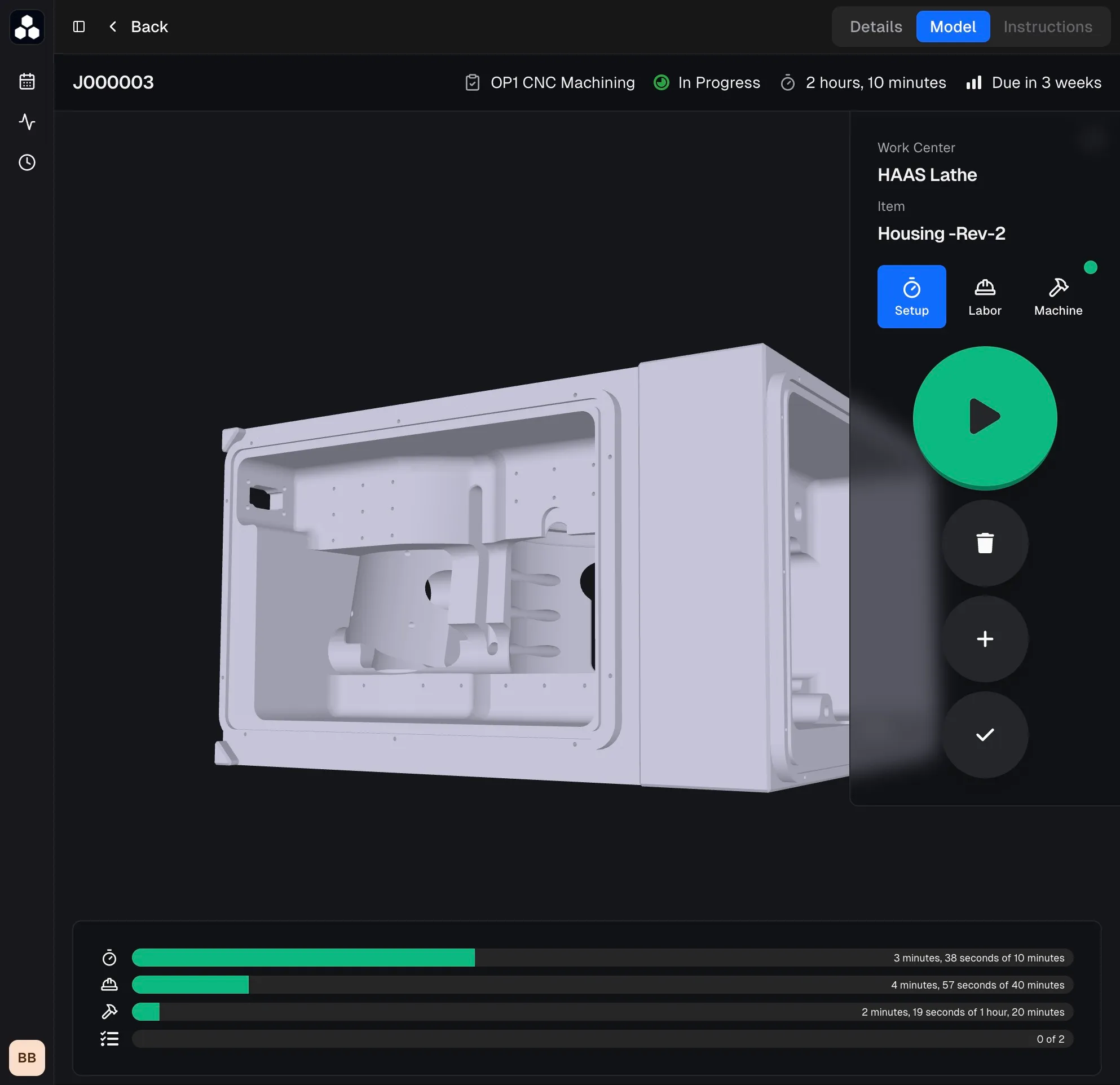This screenshot has height=1085, width=1120.
Task: Click the app logo in the sidebar
Action: coord(27,27)
